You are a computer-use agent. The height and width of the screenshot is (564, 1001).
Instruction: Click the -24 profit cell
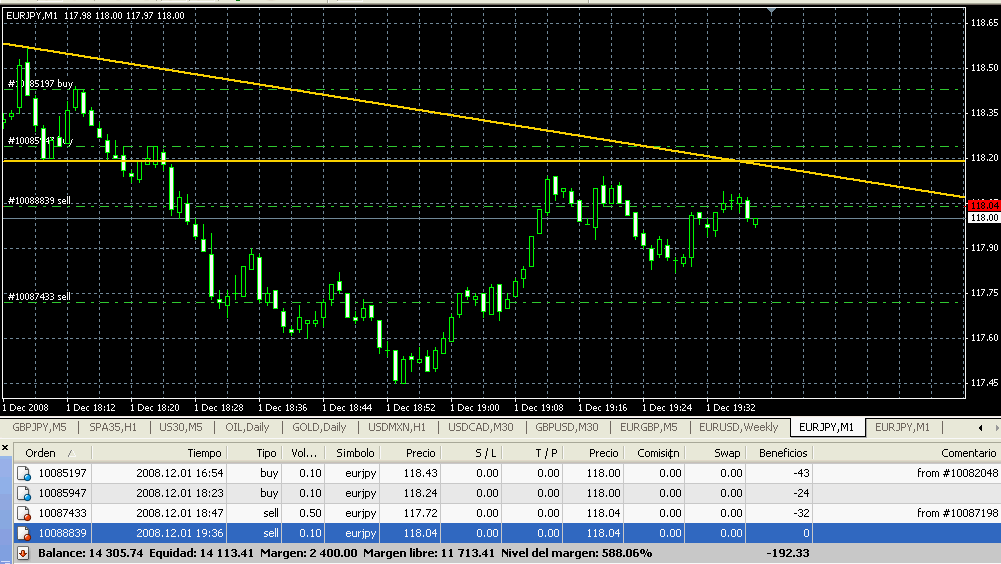tap(801, 493)
